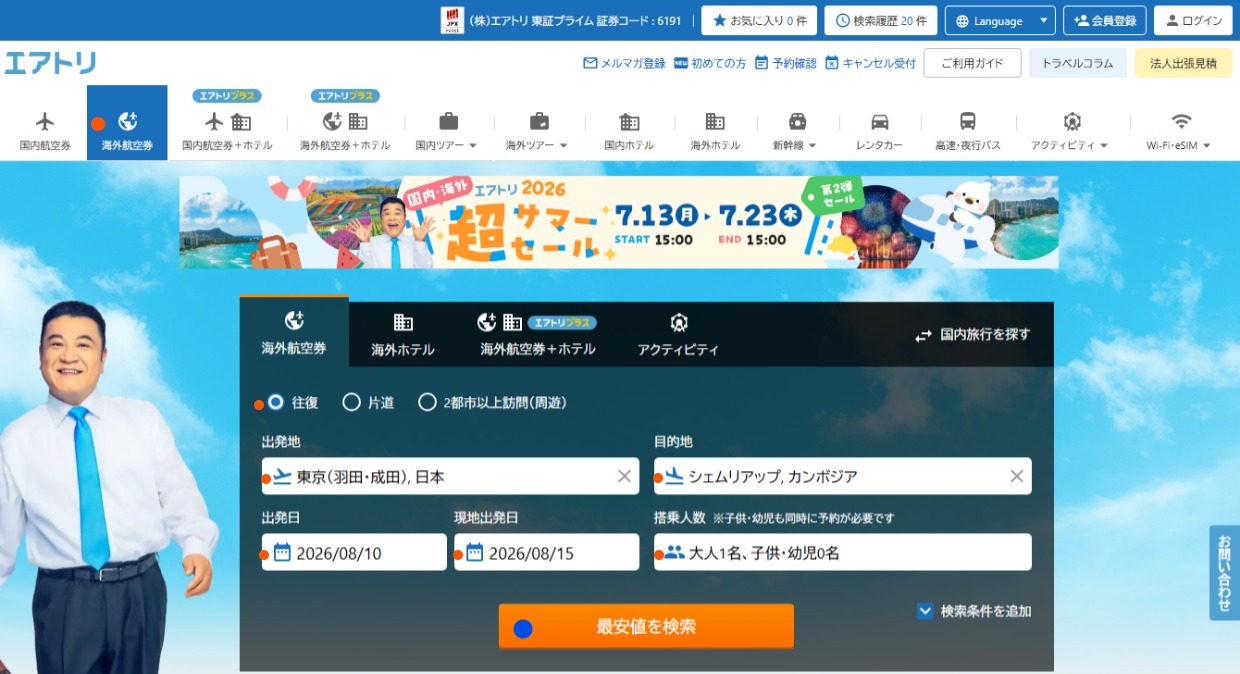Open the 超サマーセール banner
Viewport: 1240px width, 674px height.
click(619, 222)
